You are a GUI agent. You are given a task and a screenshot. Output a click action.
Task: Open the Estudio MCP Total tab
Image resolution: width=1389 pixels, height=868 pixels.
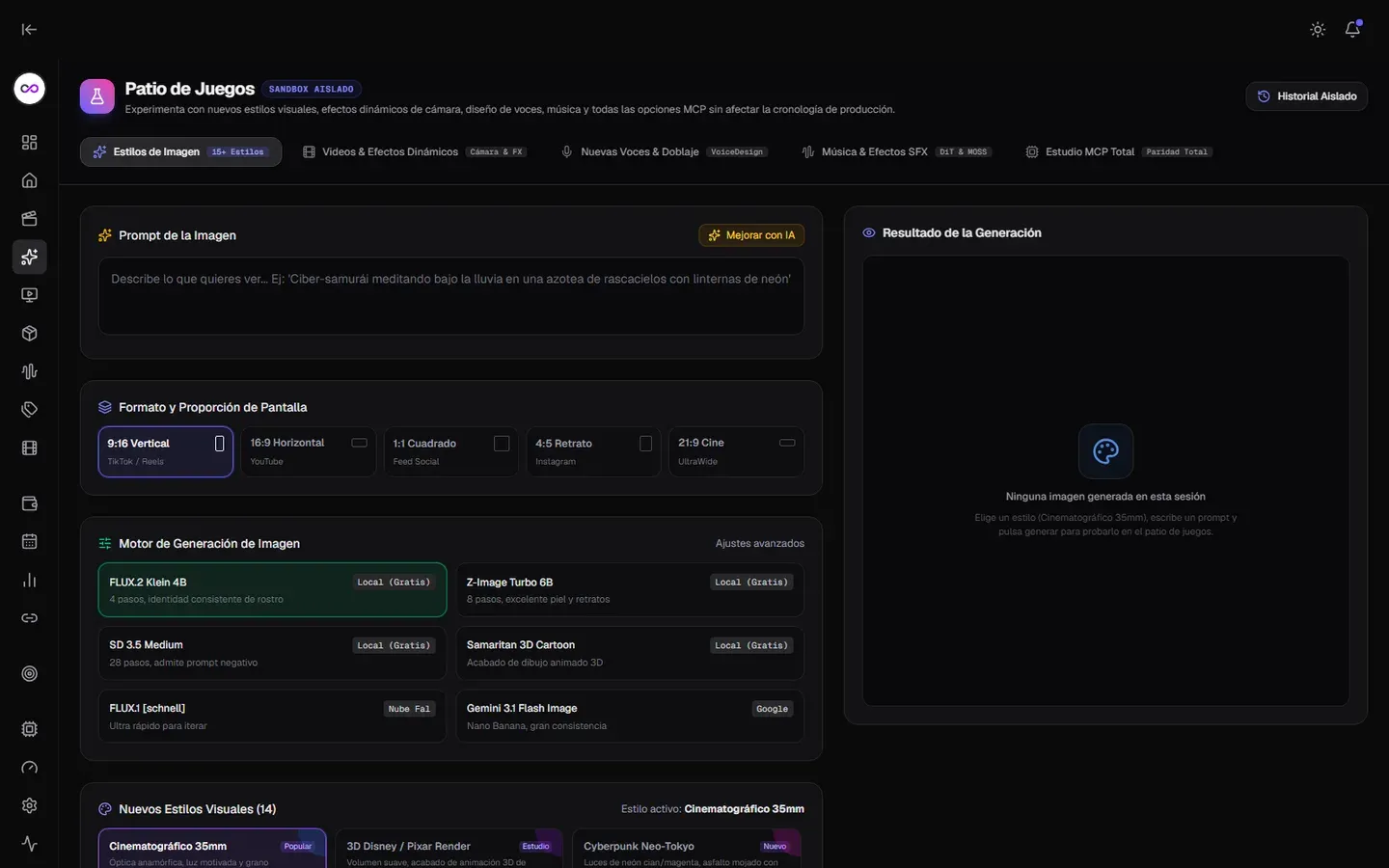(1119, 152)
